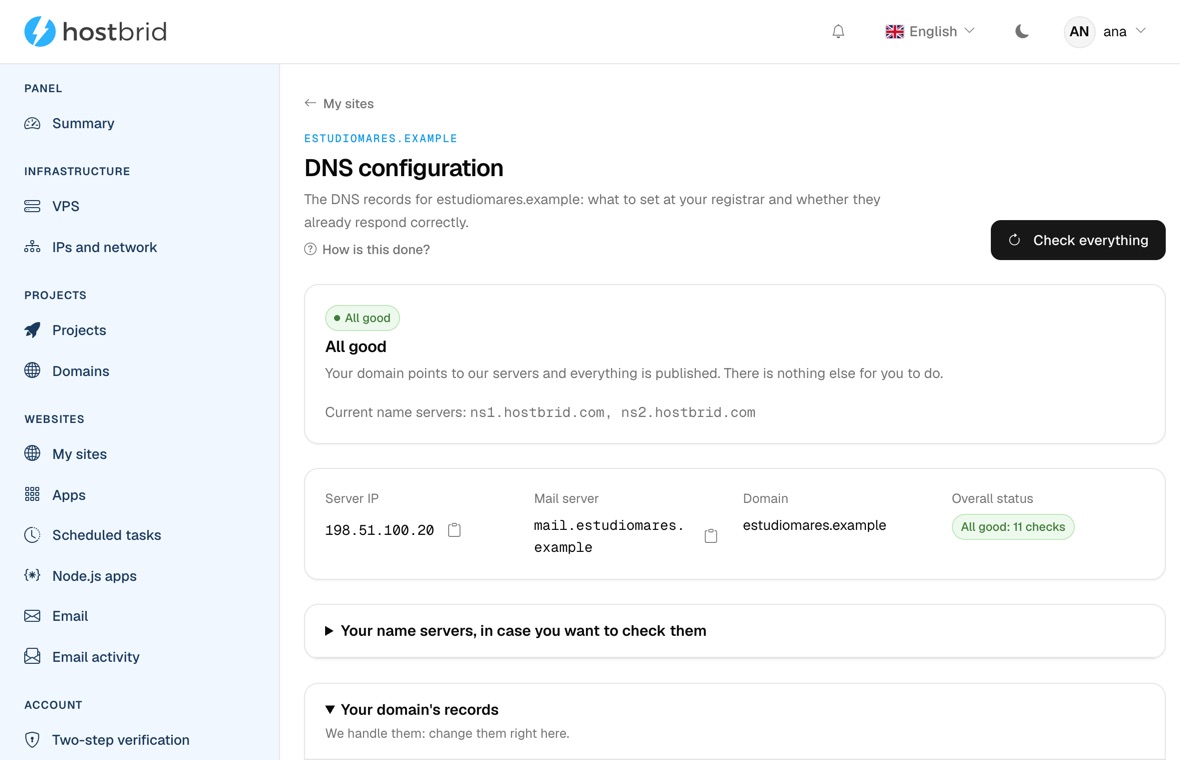Click the Scheduled tasks clock icon

point(32,535)
